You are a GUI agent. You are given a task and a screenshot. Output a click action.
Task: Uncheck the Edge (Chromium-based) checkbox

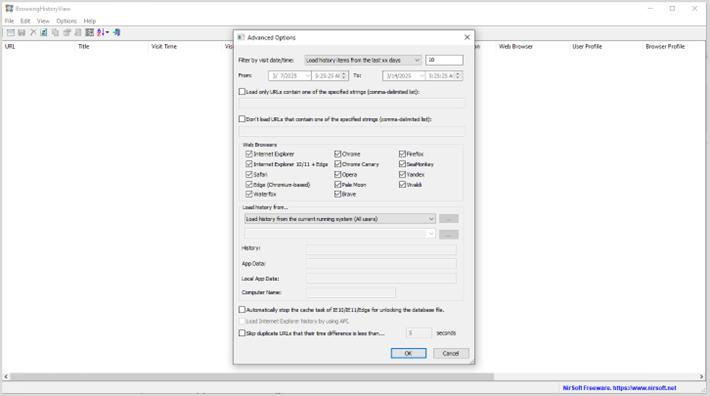click(x=249, y=185)
